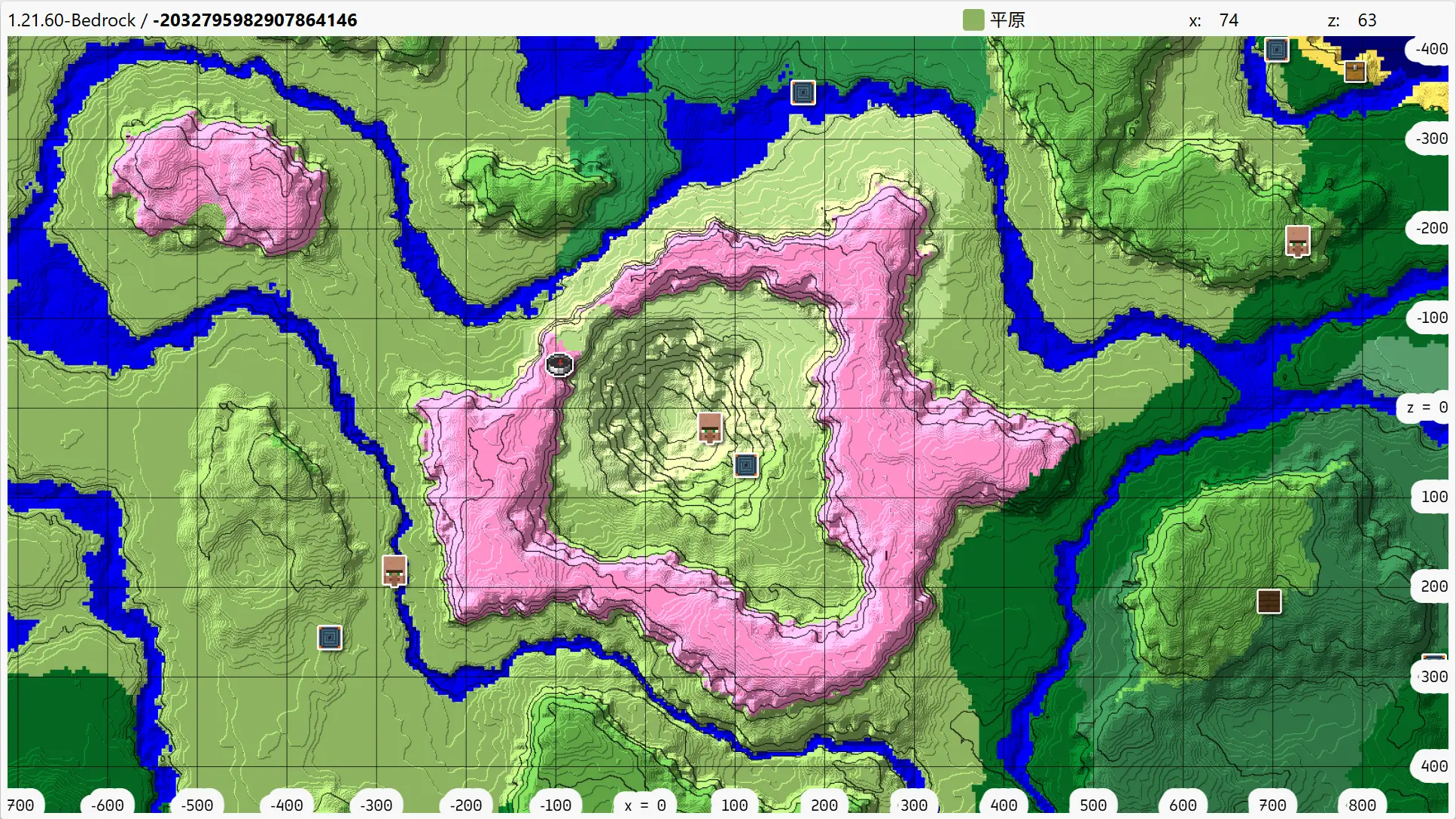
Task: Open the buried treasure chest marker
Action: tap(1355, 72)
